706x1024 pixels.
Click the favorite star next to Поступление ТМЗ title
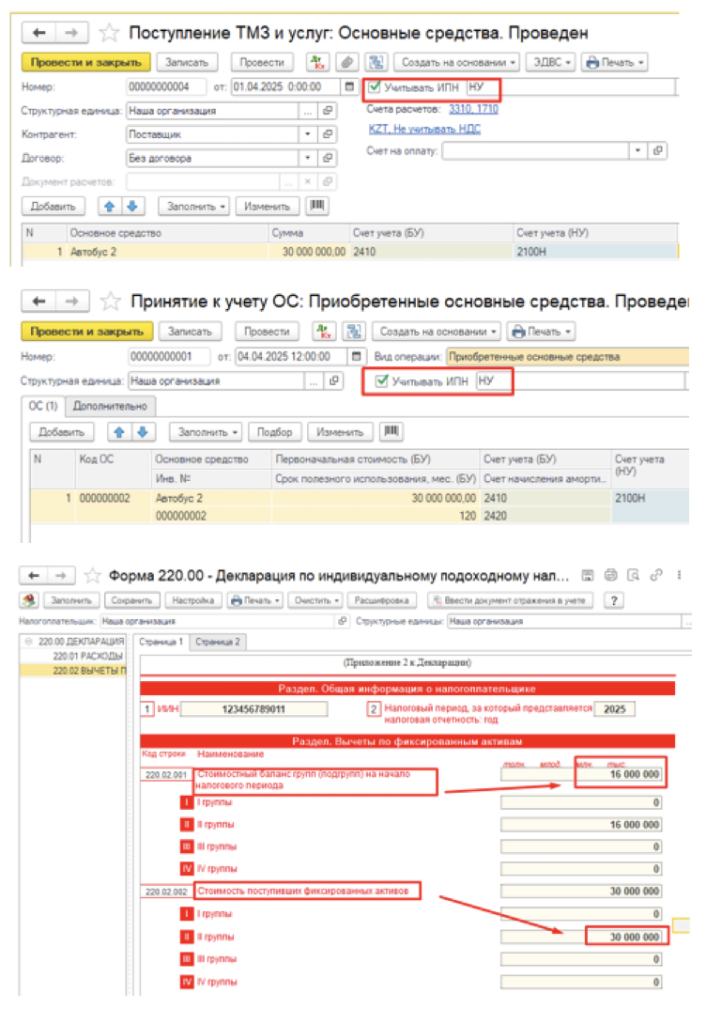tap(109, 33)
